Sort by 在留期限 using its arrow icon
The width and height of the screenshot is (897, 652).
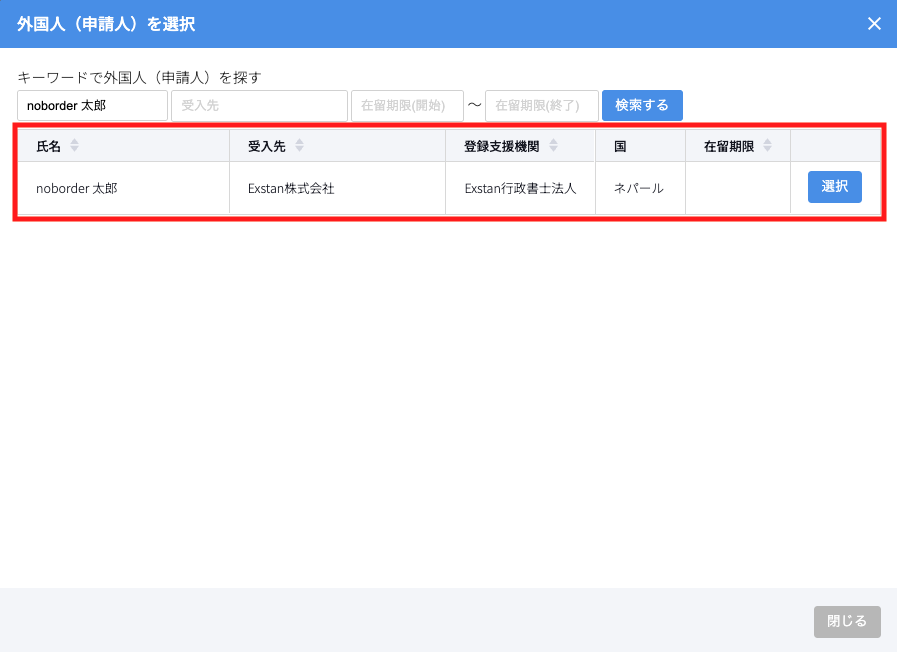[x=767, y=146]
